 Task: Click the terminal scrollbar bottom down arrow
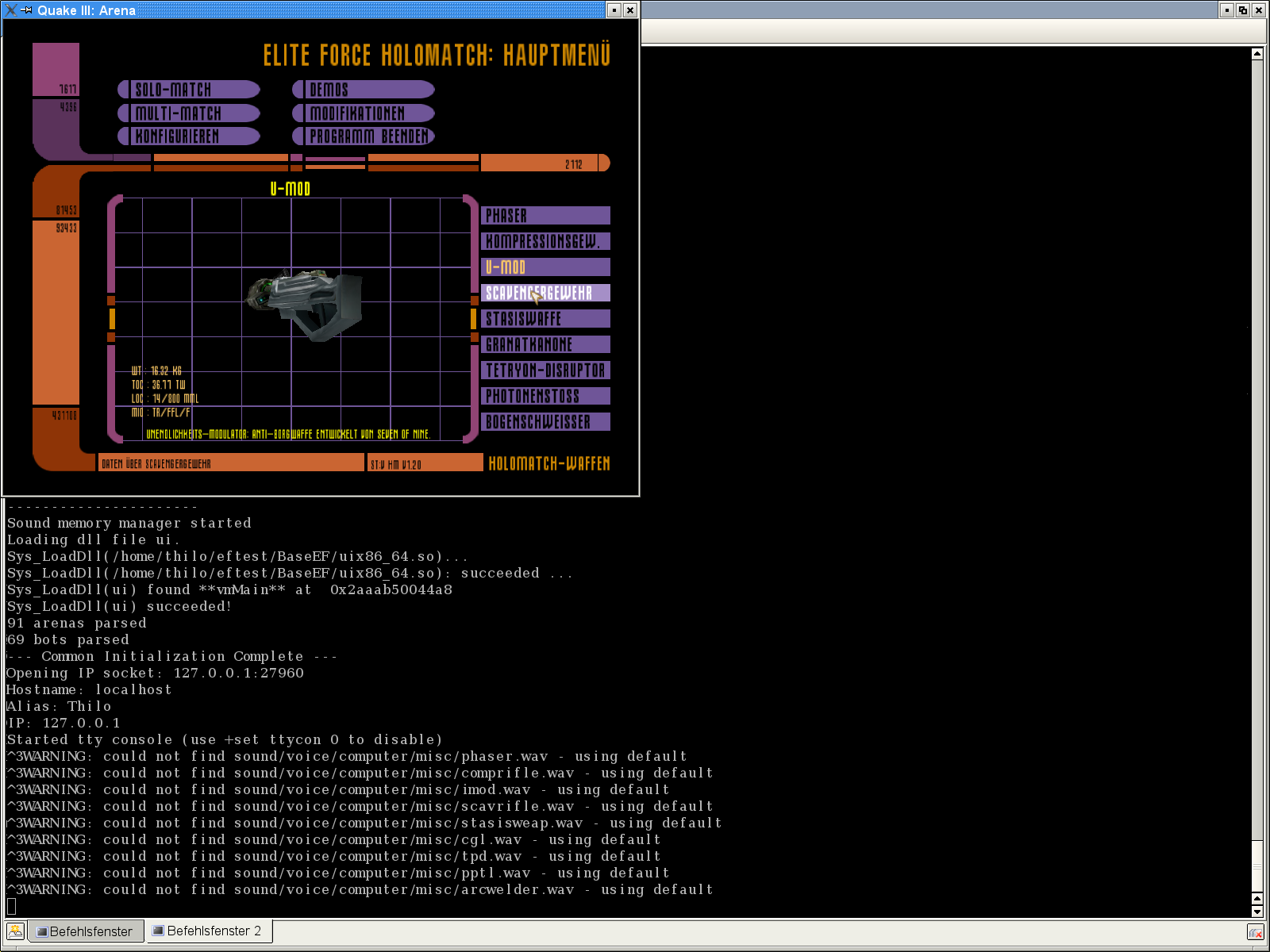pos(1257,912)
